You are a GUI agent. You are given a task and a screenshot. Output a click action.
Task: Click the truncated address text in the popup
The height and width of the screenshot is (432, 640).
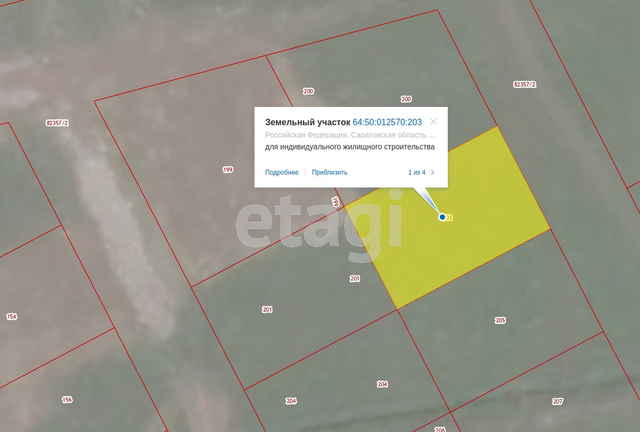click(350, 134)
